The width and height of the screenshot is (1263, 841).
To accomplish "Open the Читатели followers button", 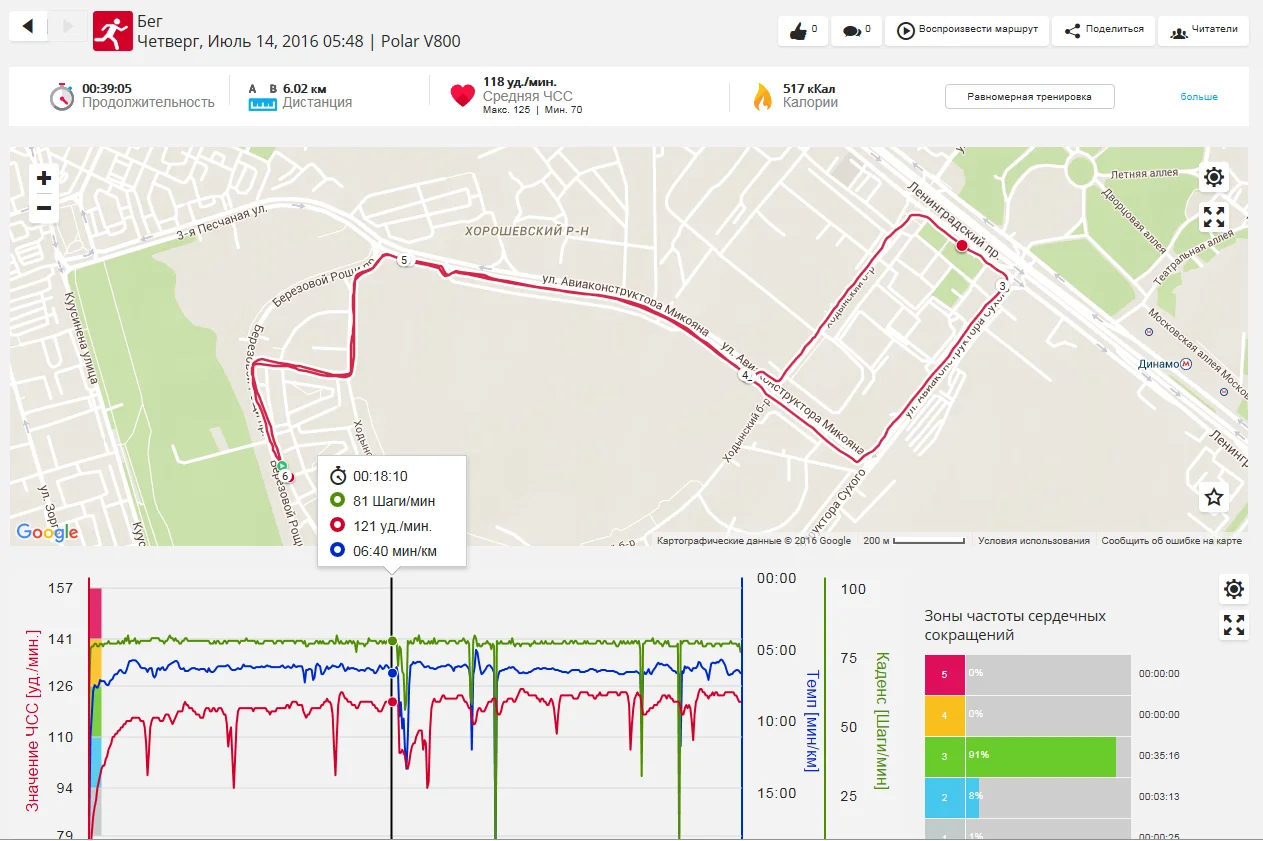I will point(1203,30).
